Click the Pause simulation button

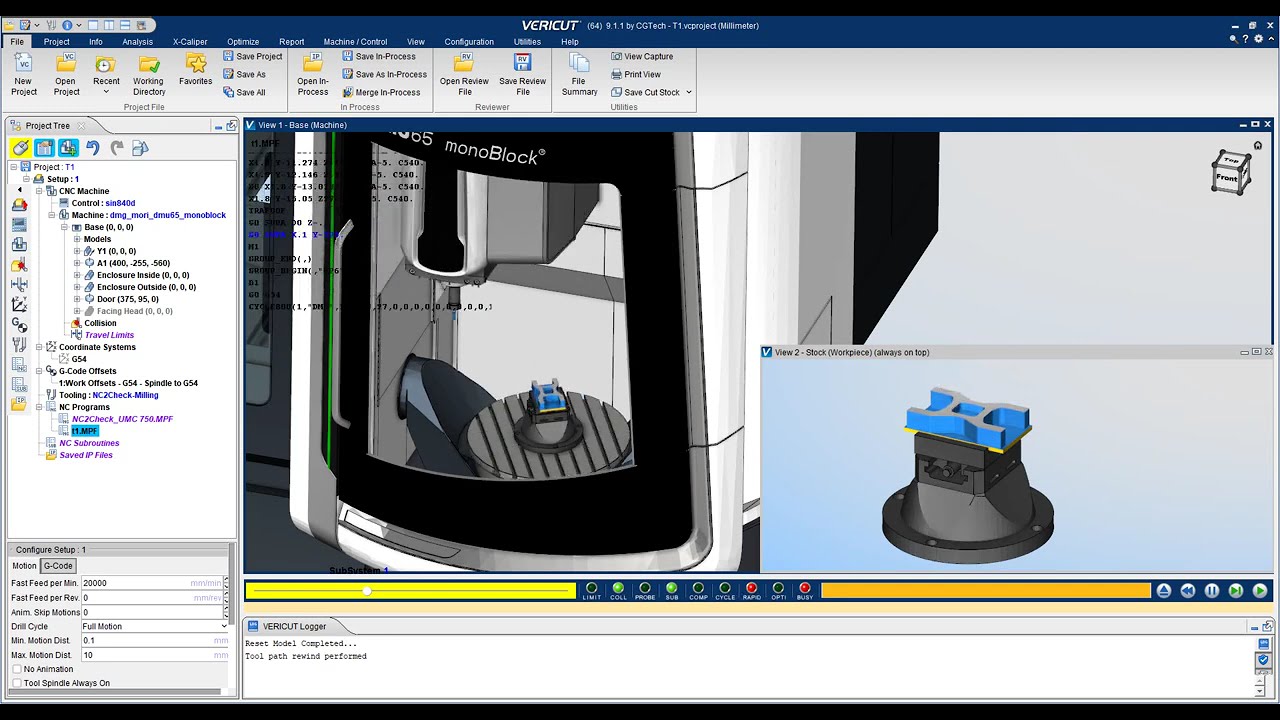click(1212, 591)
